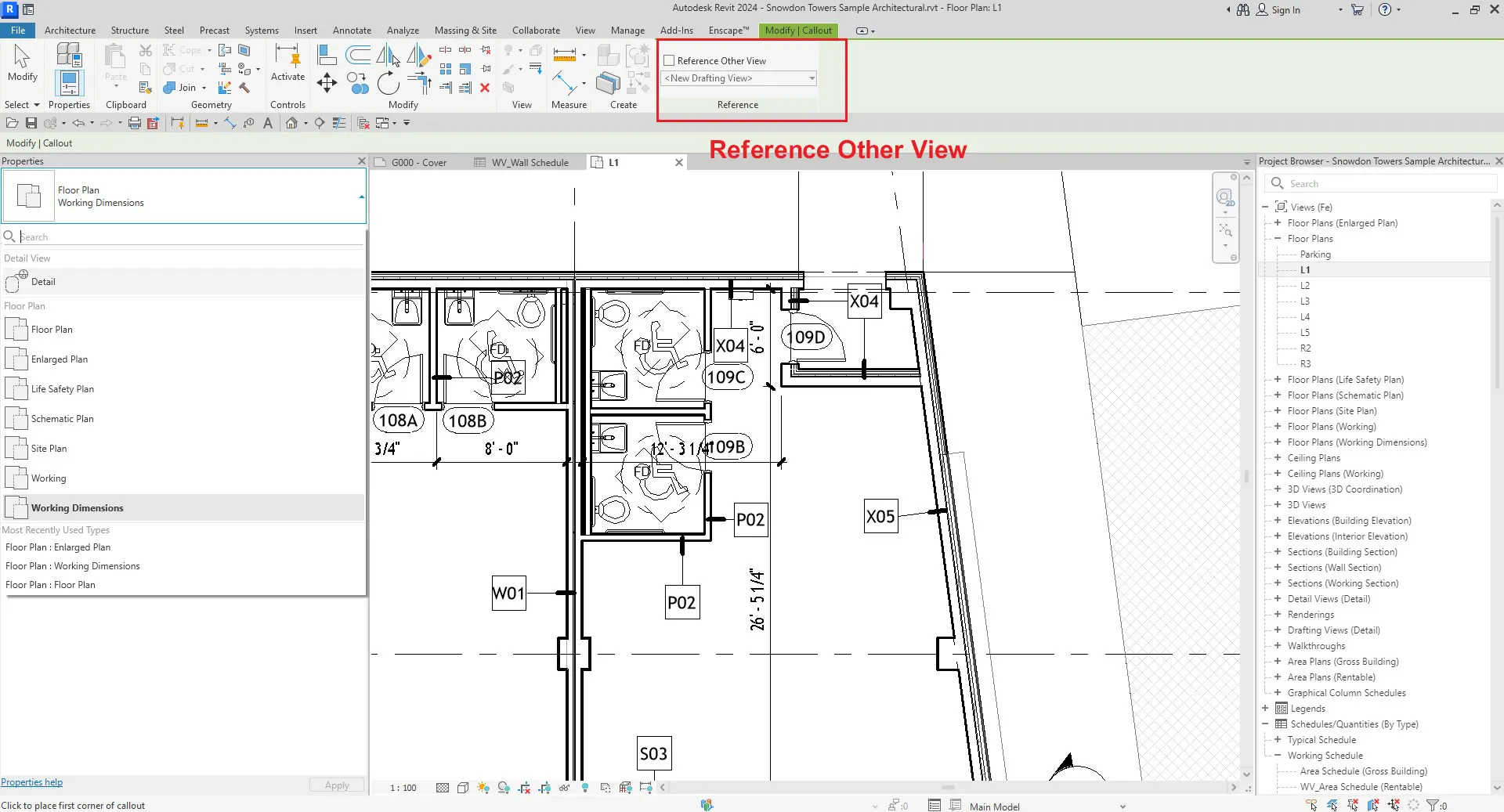Select the Rotate tool icon
Image resolution: width=1504 pixels, height=812 pixels.
[388, 83]
